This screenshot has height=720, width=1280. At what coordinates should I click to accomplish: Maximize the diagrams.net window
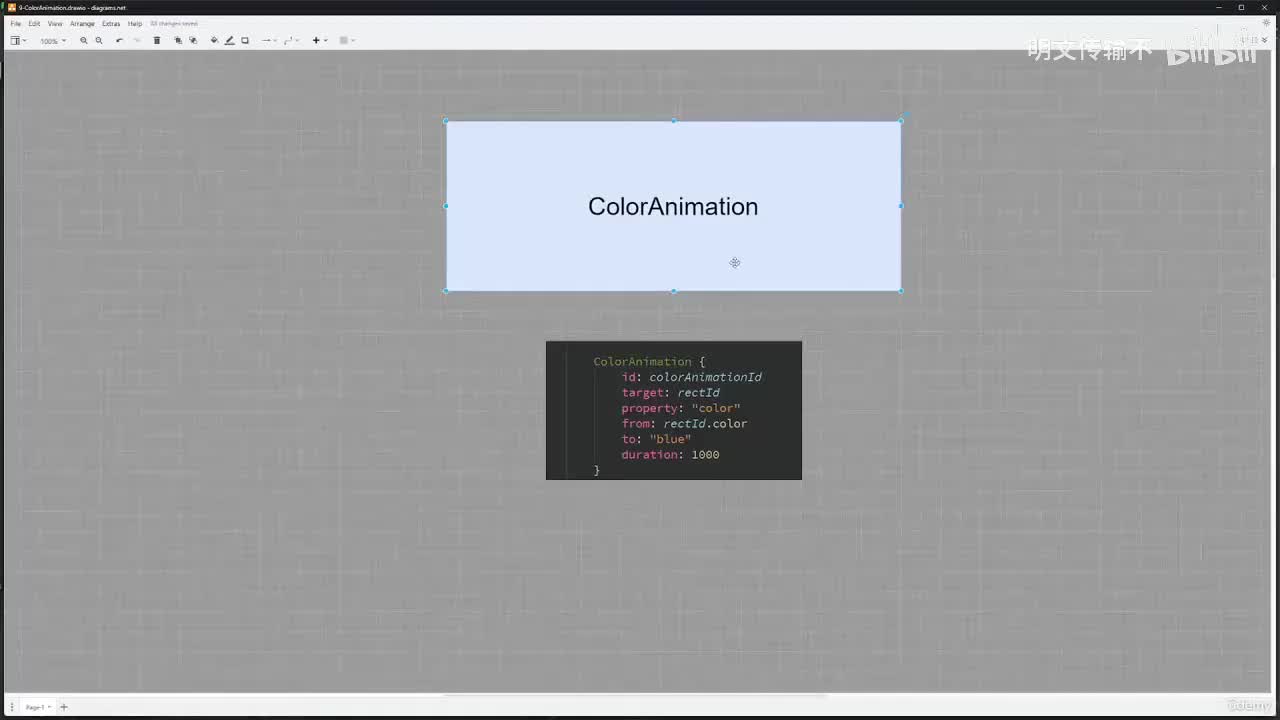point(1242,7)
